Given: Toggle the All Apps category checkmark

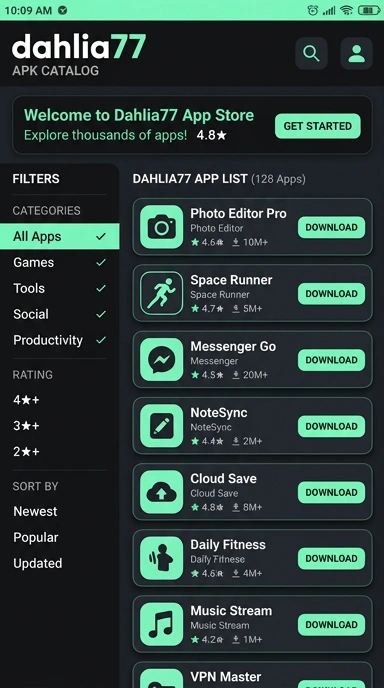Looking at the screenshot, I should [x=101, y=236].
